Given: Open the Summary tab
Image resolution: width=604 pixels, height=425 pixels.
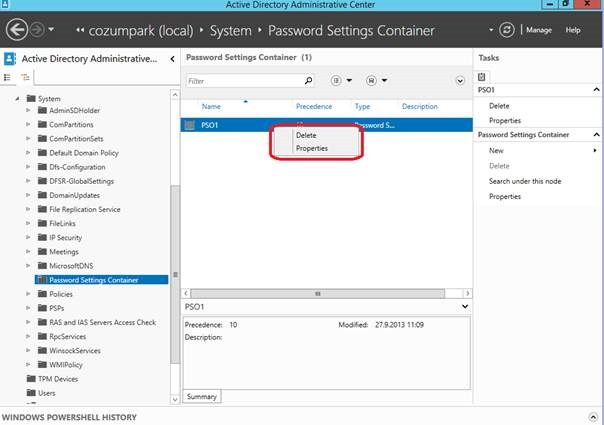Looking at the screenshot, I should (x=202, y=396).
